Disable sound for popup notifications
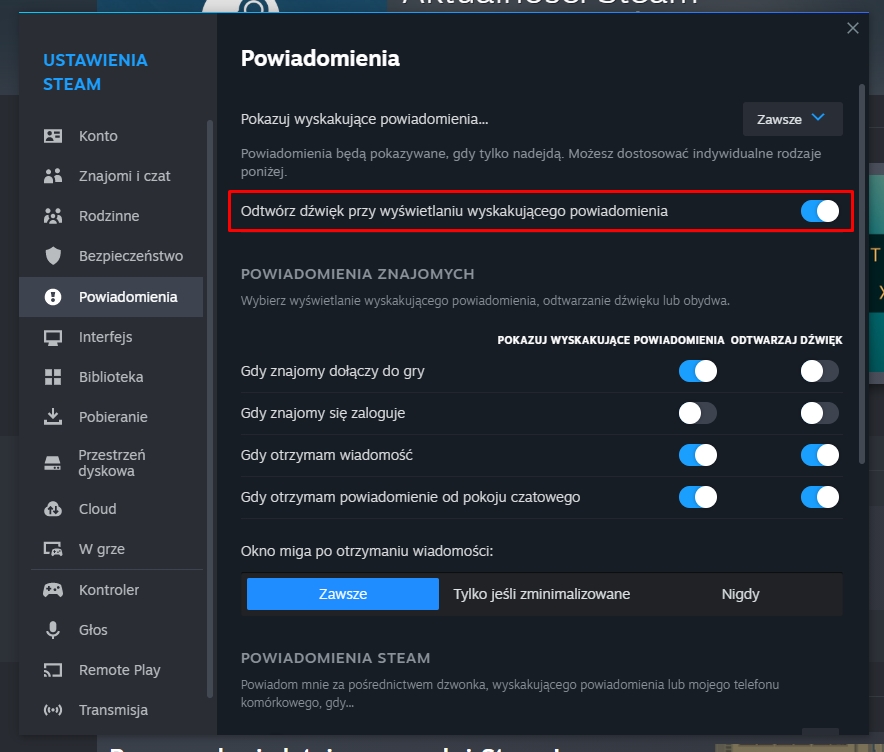The height and width of the screenshot is (752, 884). [x=819, y=211]
